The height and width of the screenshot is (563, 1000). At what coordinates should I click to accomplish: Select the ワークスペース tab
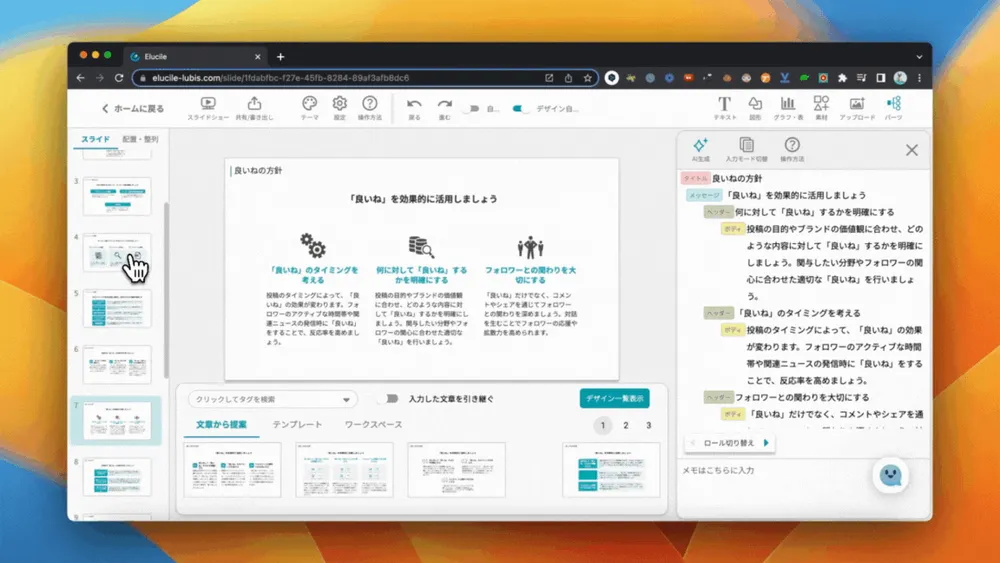[x=373, y=425]
